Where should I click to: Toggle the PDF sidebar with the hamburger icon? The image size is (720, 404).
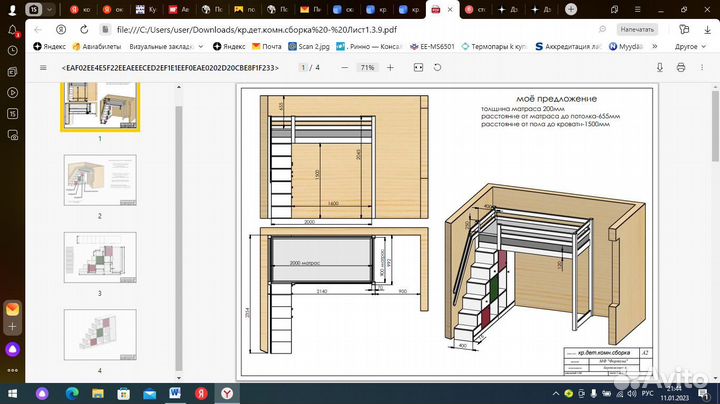point(43,67)
